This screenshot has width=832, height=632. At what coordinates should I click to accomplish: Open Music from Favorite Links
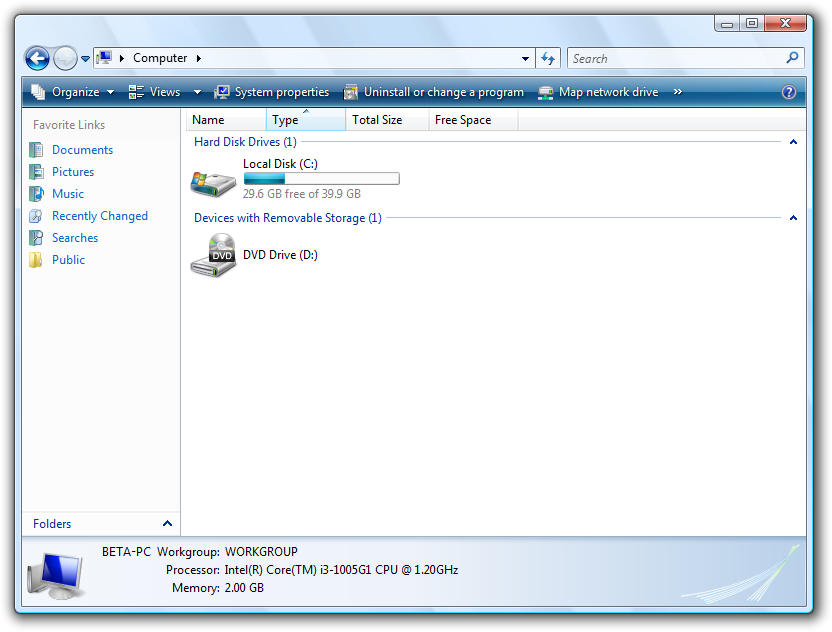tap(68, 194)
